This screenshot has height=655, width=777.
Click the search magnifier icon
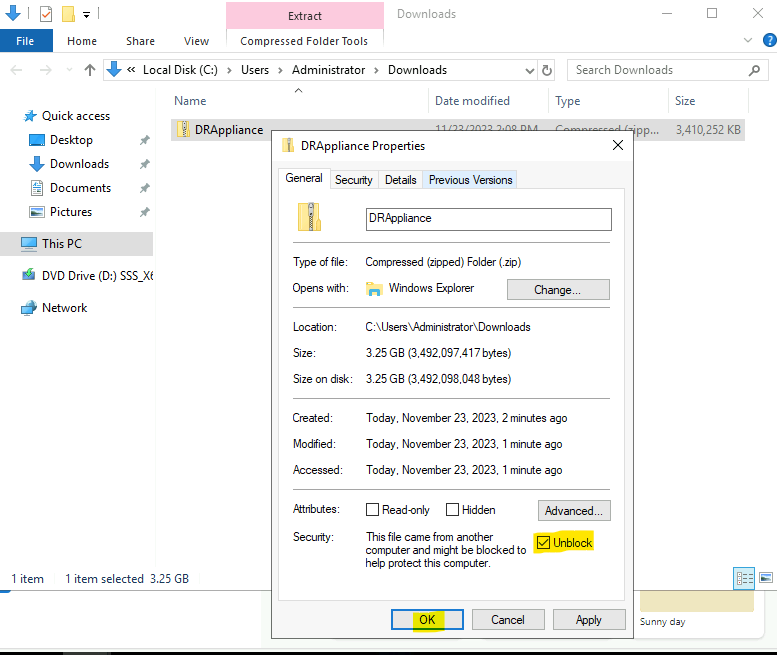(754, 70)
